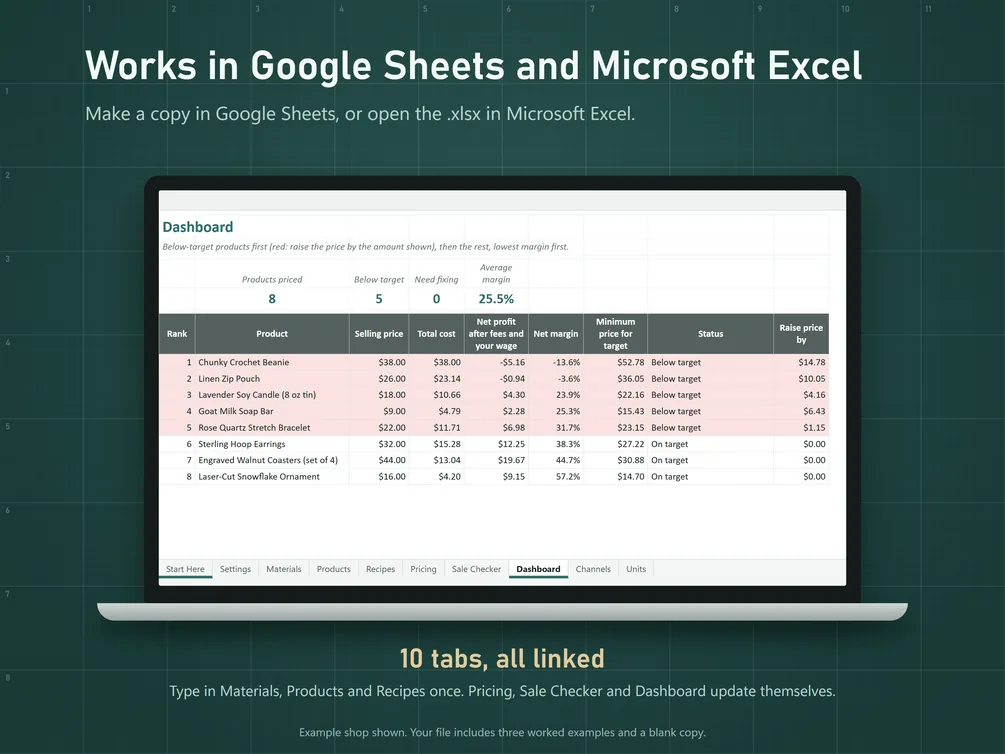Click the Rose Quartz Stretch Bracelet cell
This screenshot has width=1005, height=754.
click(272, 428)
